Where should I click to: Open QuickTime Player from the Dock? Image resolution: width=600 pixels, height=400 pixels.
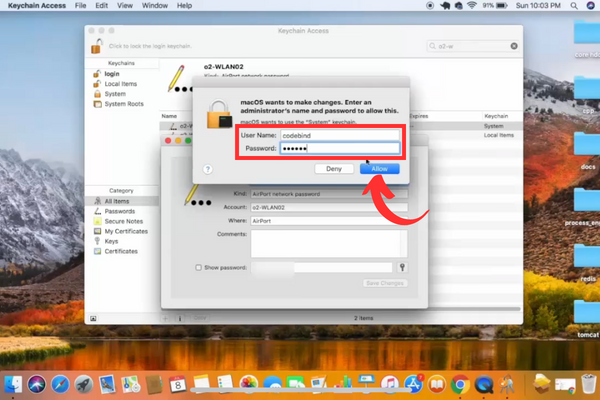click(484, 384)
